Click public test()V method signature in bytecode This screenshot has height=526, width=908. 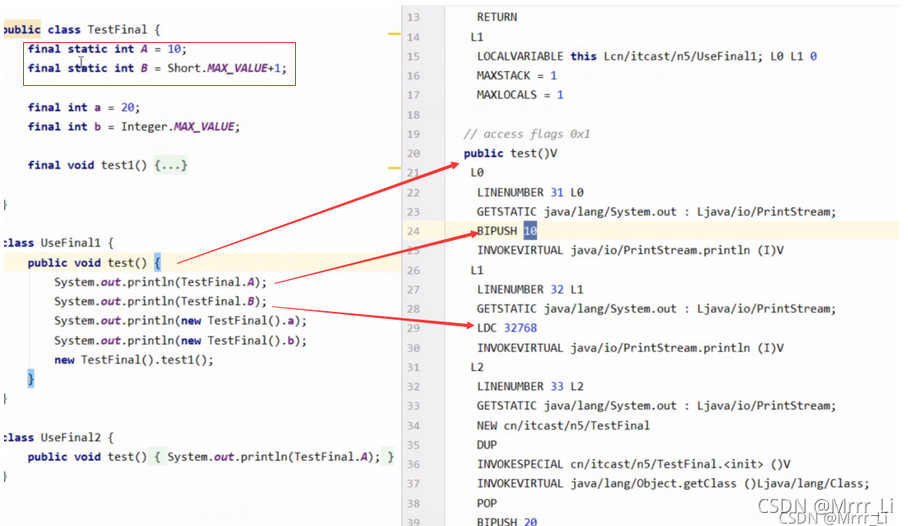tap(510, 154)
